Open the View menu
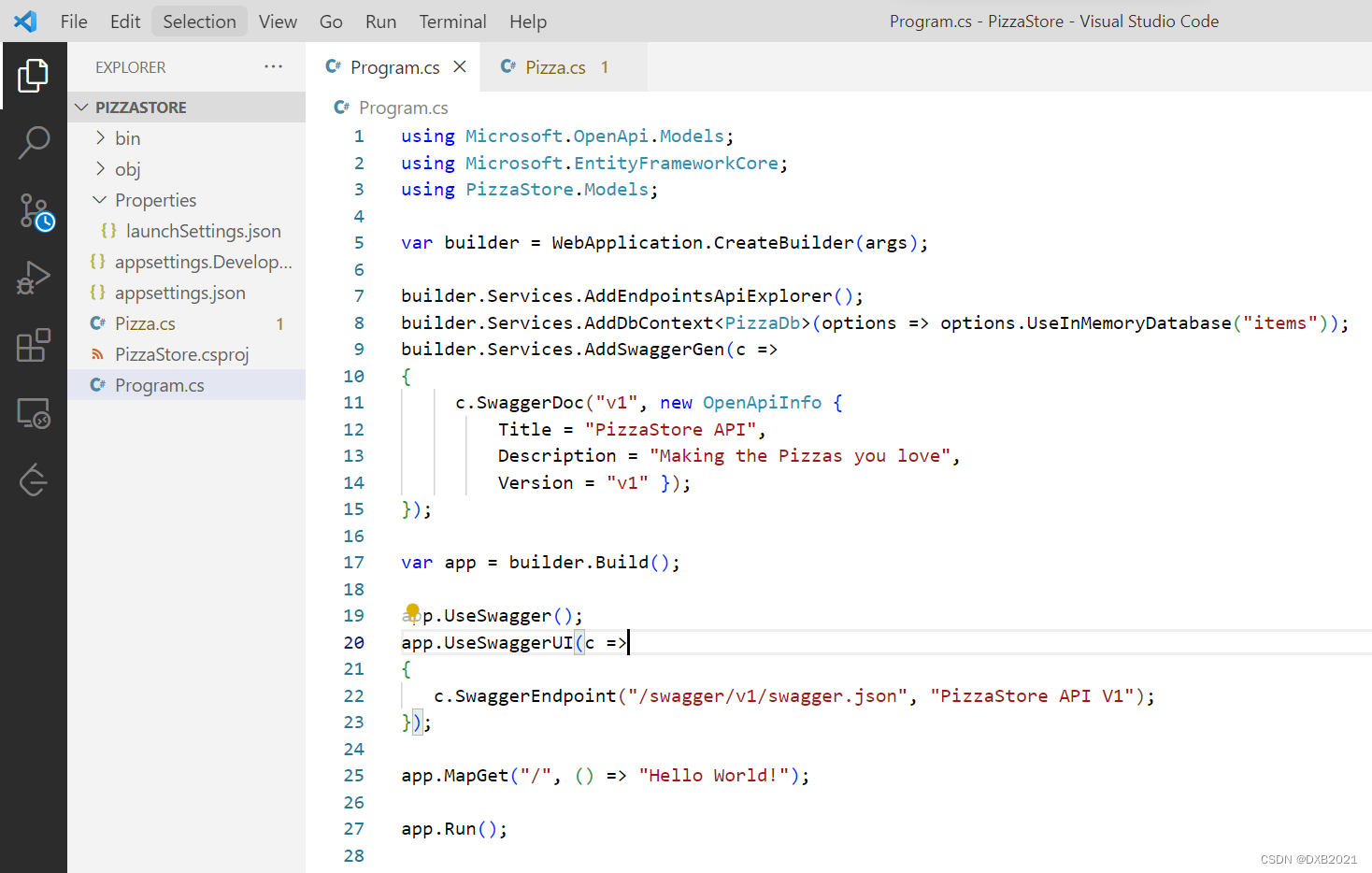 278,21
